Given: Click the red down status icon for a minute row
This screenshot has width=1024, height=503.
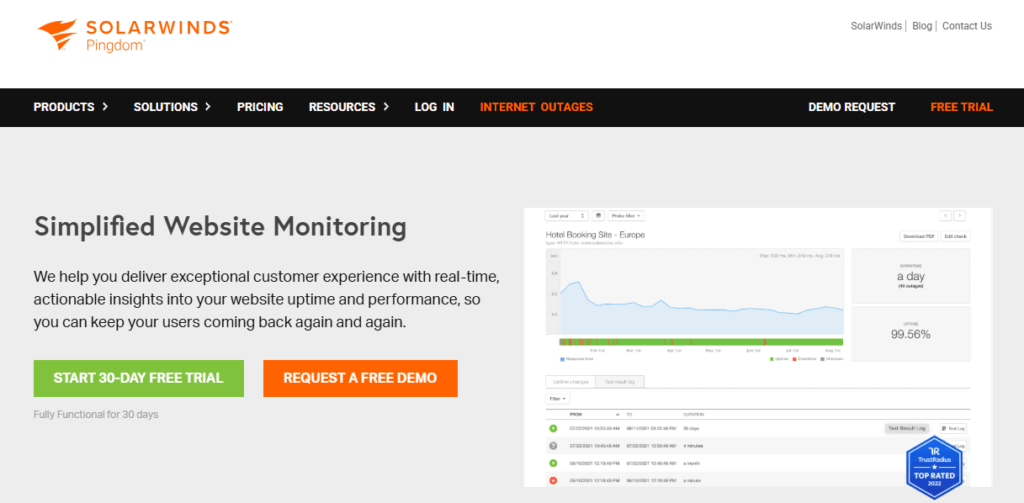Looking at the screenshot, I should (x=553, y=481).
